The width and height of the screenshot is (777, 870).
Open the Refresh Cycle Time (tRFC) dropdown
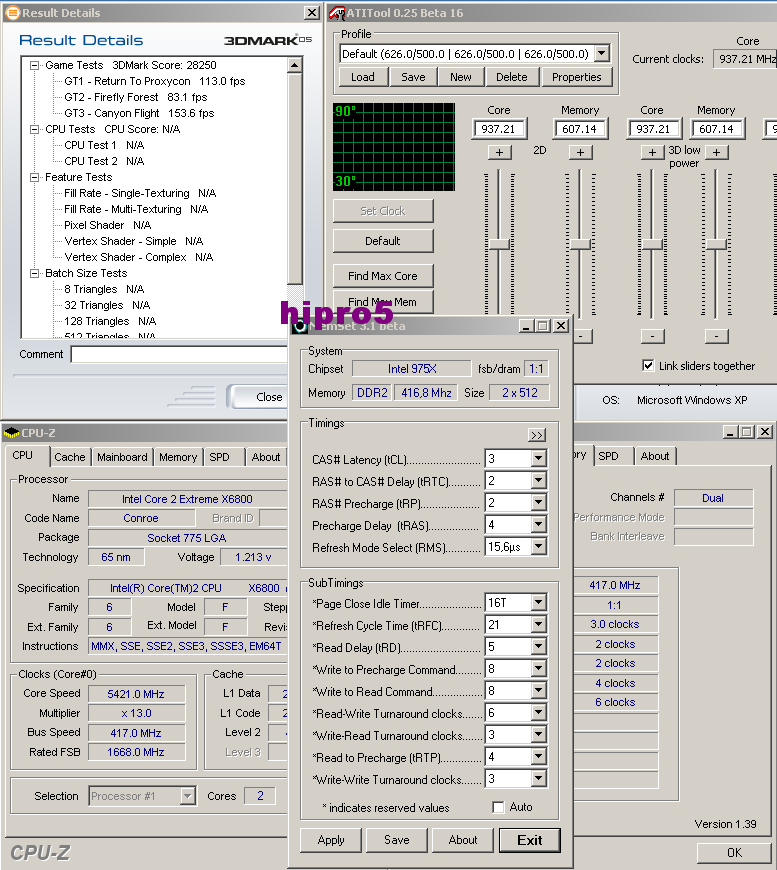click(x=538, y=625)
